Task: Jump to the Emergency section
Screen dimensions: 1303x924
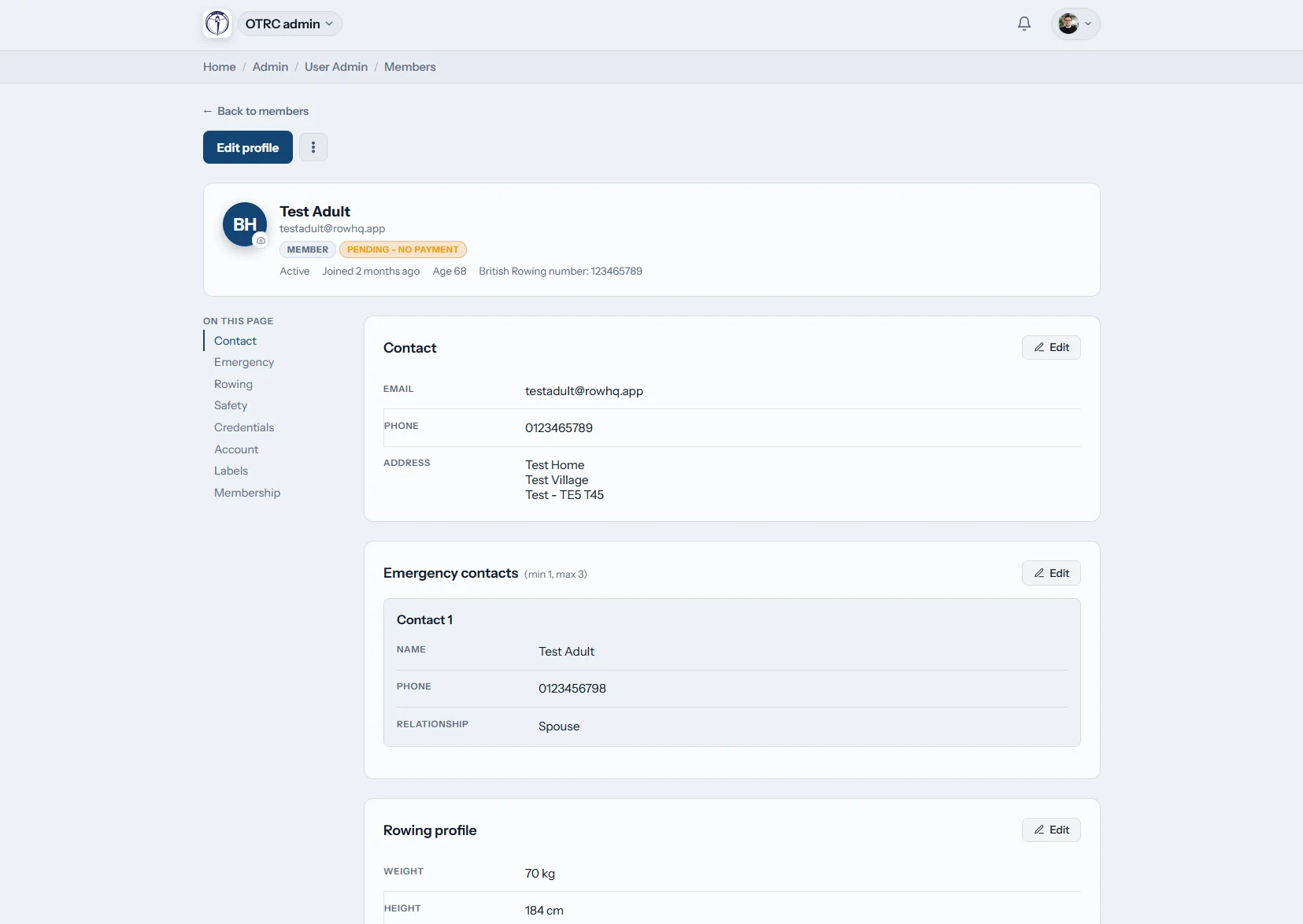Action: 244,362
